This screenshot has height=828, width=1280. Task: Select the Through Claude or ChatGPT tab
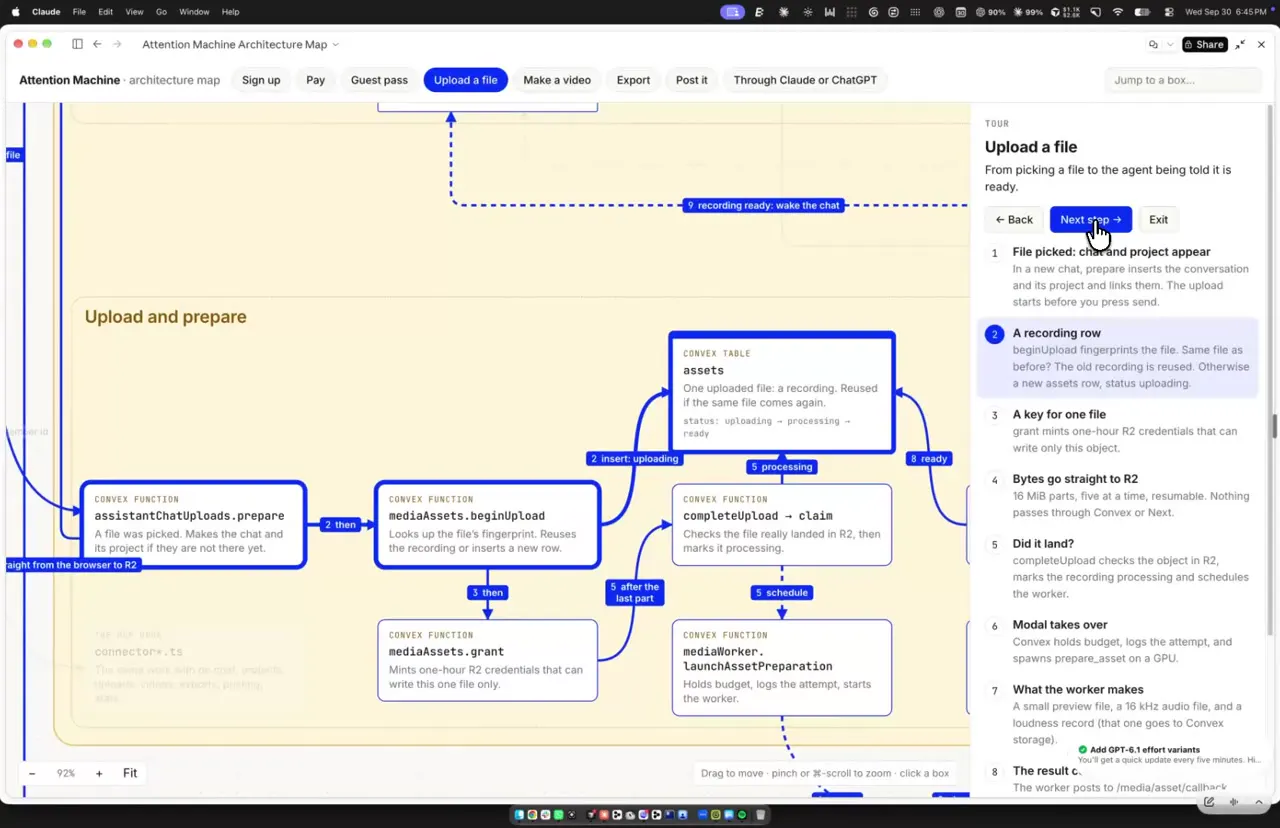click(x=805, y=80)
